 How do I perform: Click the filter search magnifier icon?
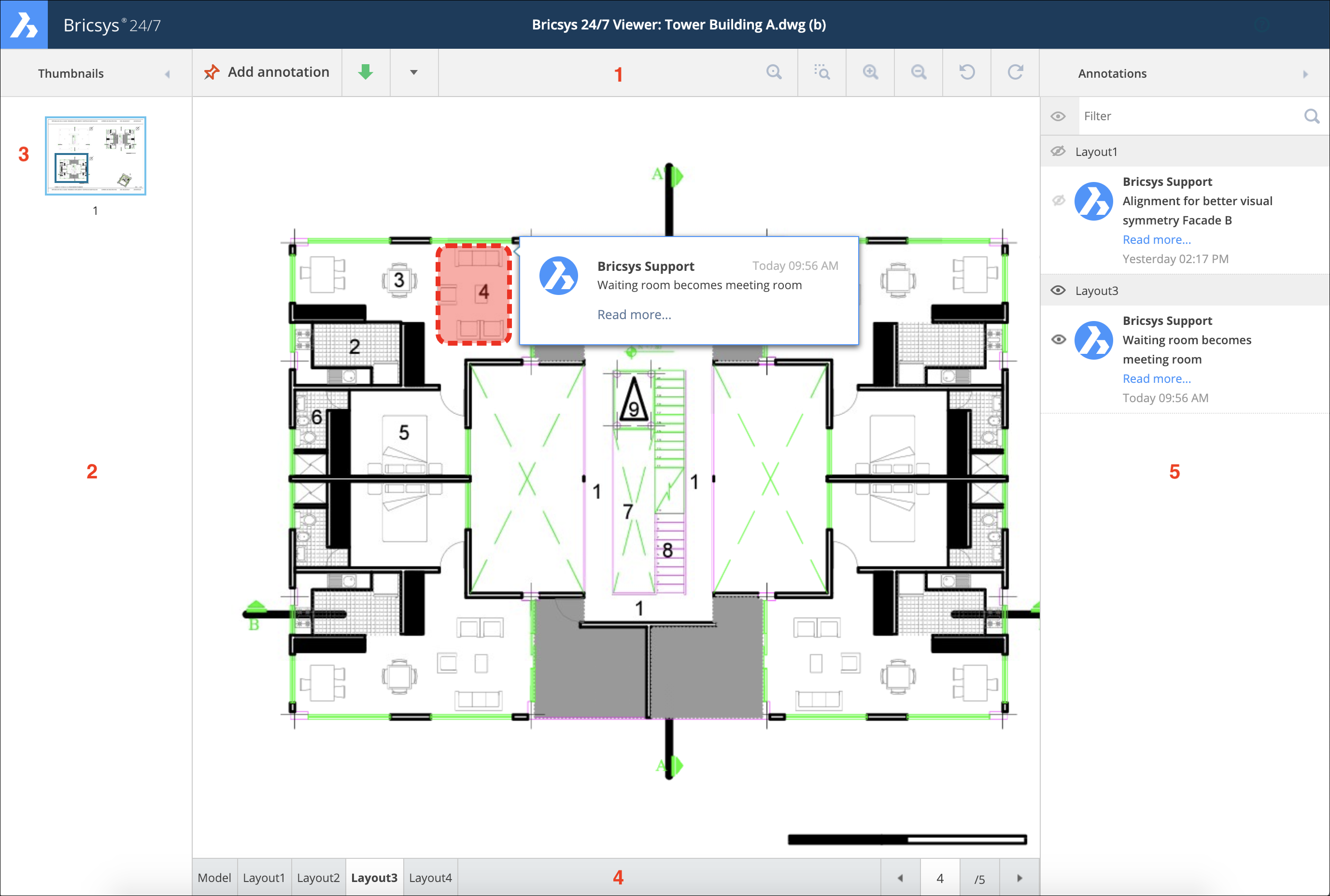click(1312, 116)
